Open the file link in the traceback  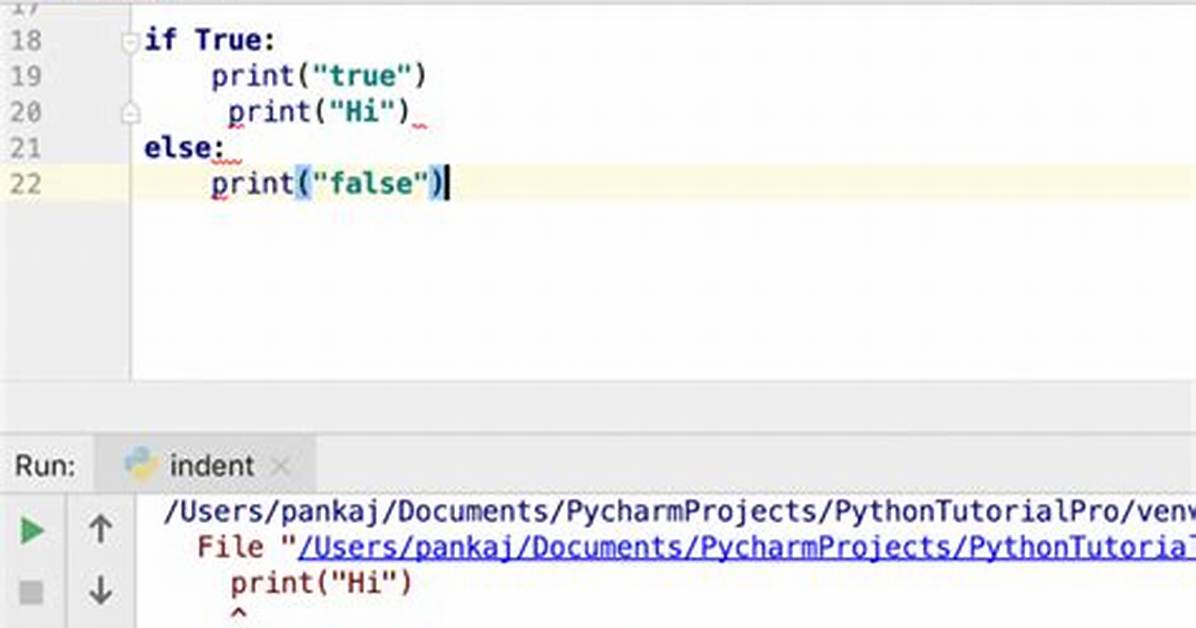tap(746, 547)
